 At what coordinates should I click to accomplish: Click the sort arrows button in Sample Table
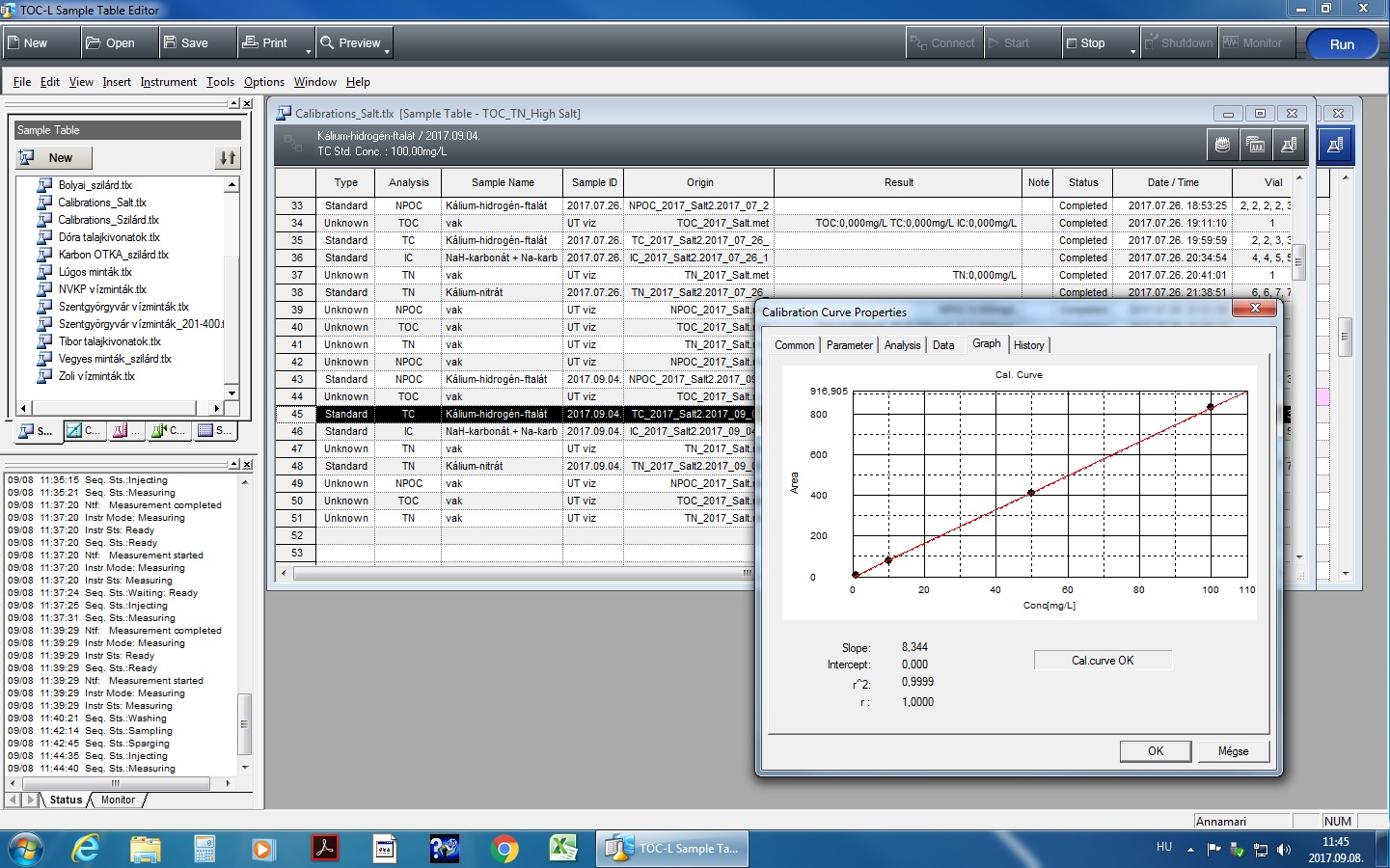227,158
